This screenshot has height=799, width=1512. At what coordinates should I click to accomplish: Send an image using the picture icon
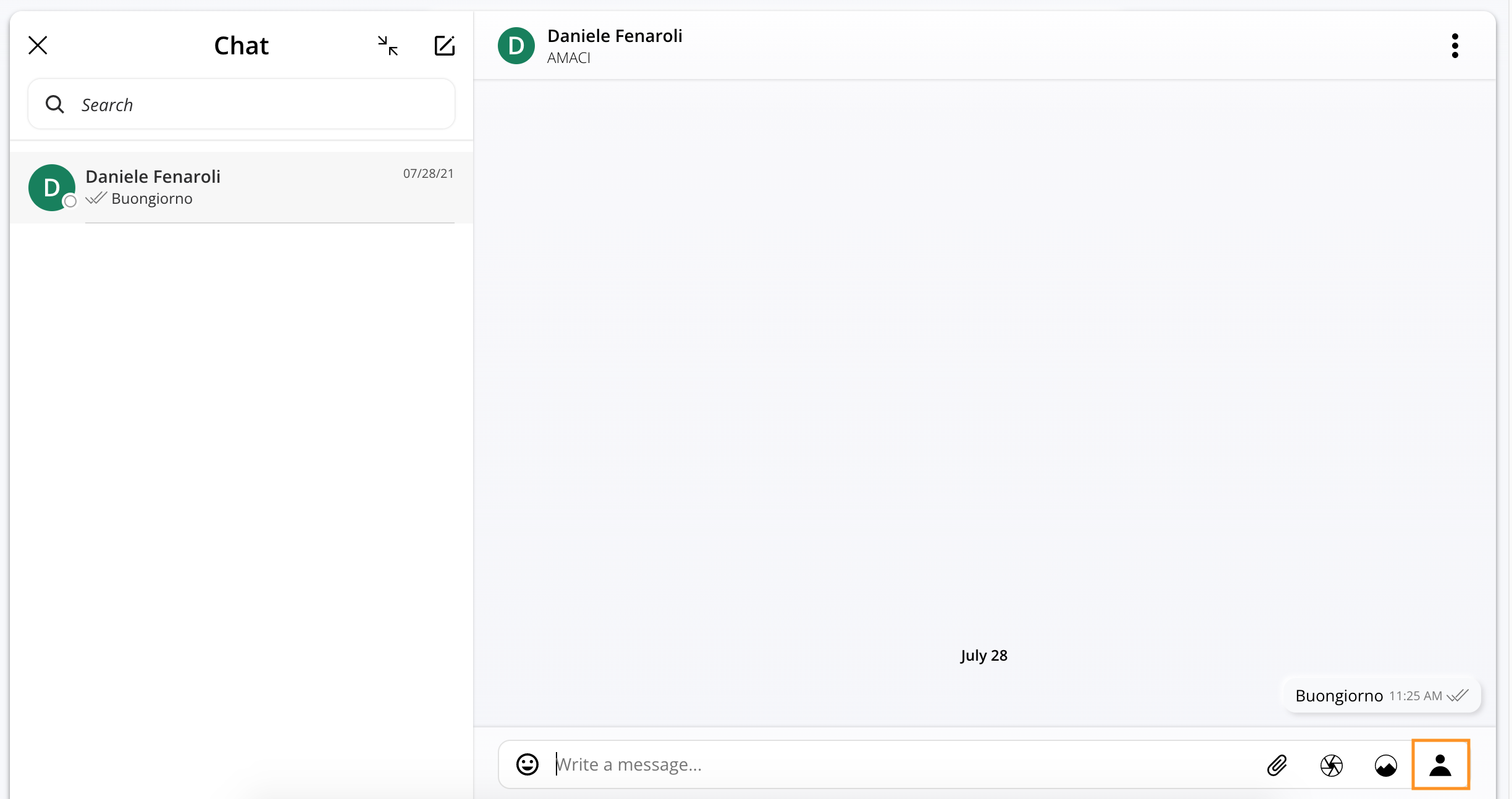pyautogui.click(x=1386, y=765)
